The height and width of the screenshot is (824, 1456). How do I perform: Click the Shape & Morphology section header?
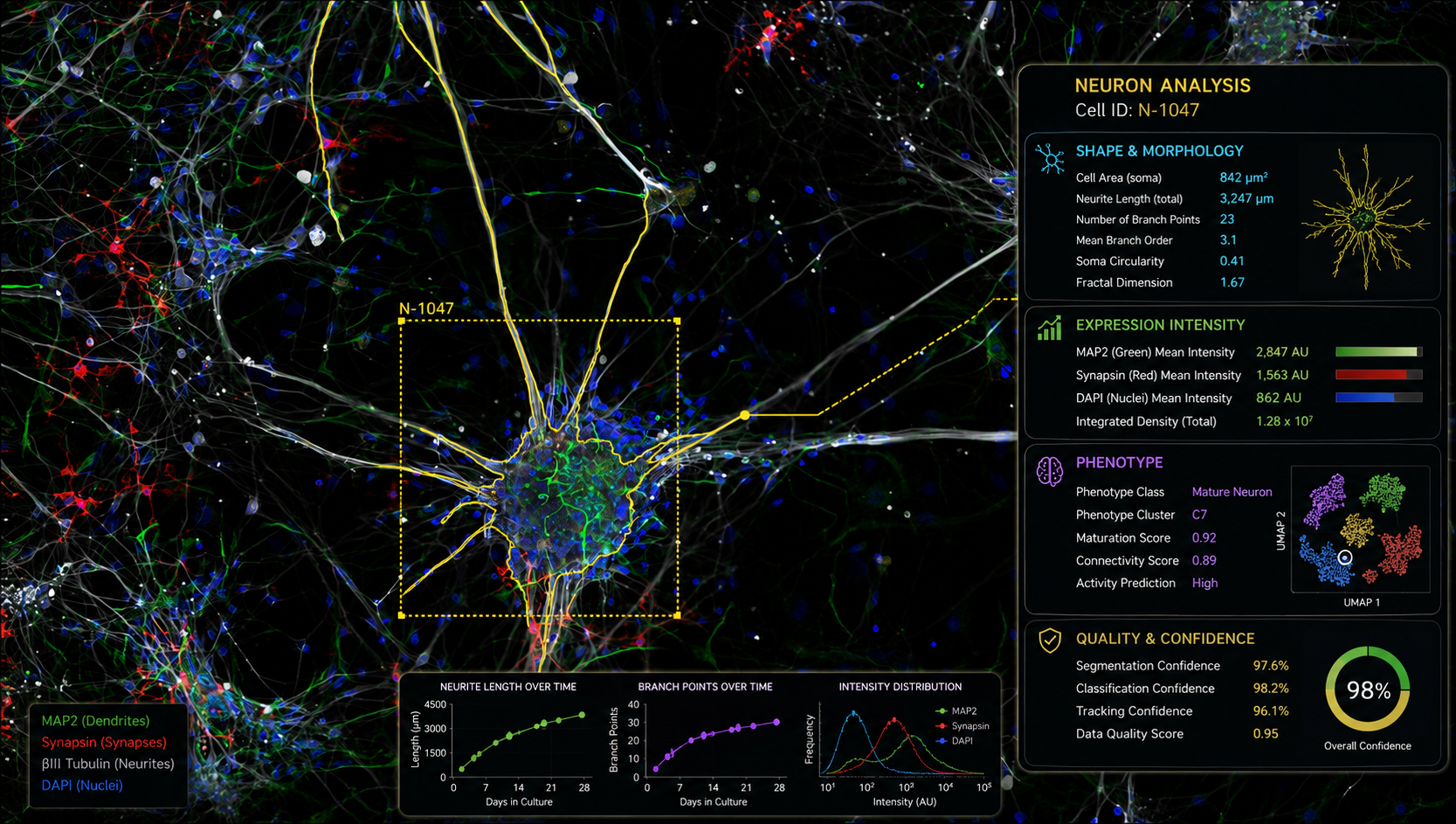1159,151
